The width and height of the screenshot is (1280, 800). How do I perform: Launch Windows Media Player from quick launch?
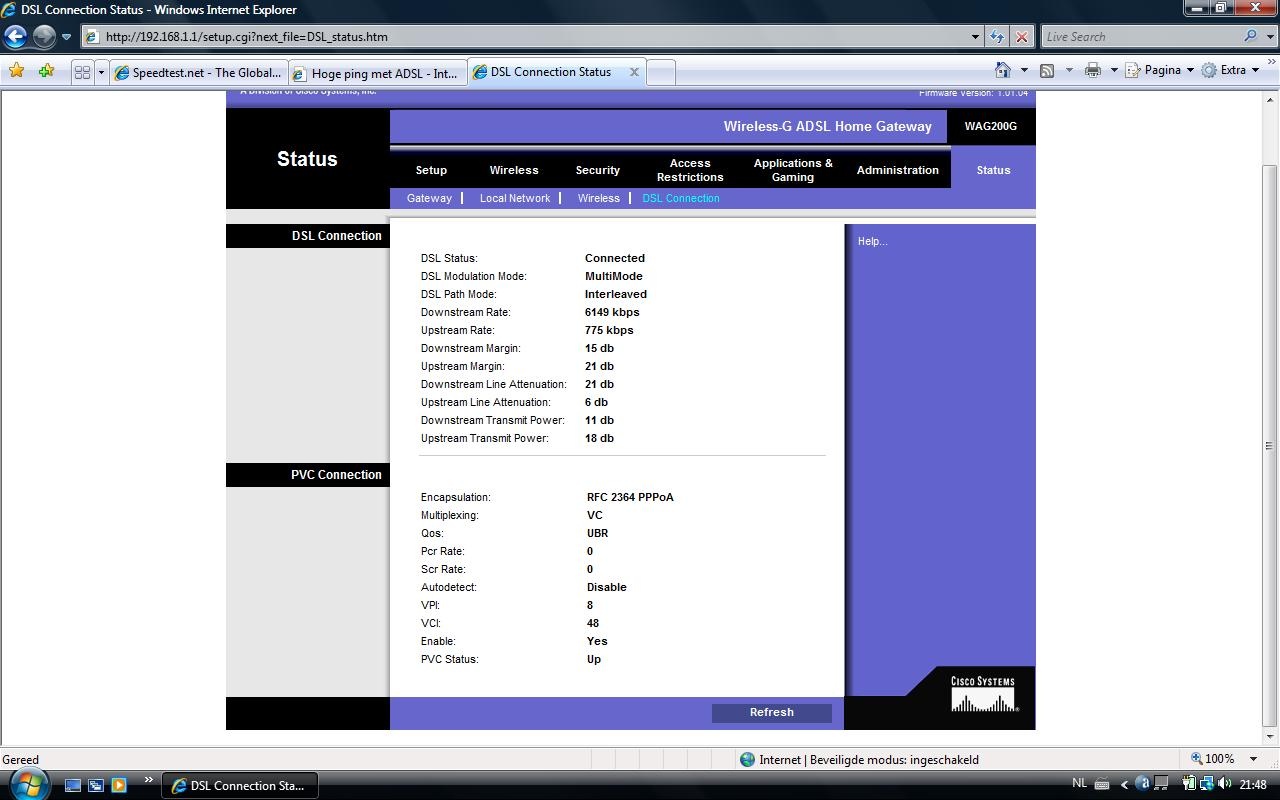(119, 785)
